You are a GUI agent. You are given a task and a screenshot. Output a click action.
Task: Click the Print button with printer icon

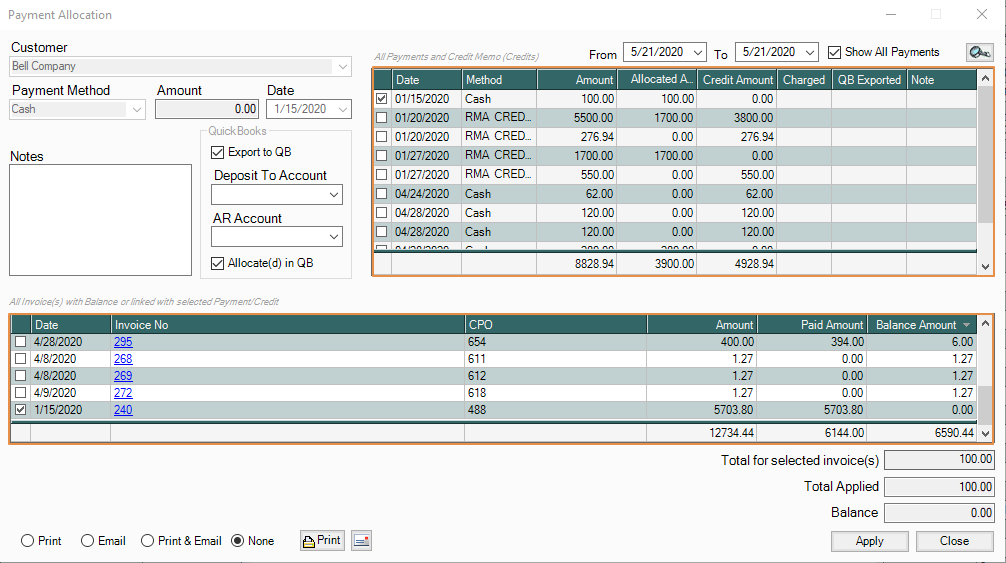click(321, 541)
